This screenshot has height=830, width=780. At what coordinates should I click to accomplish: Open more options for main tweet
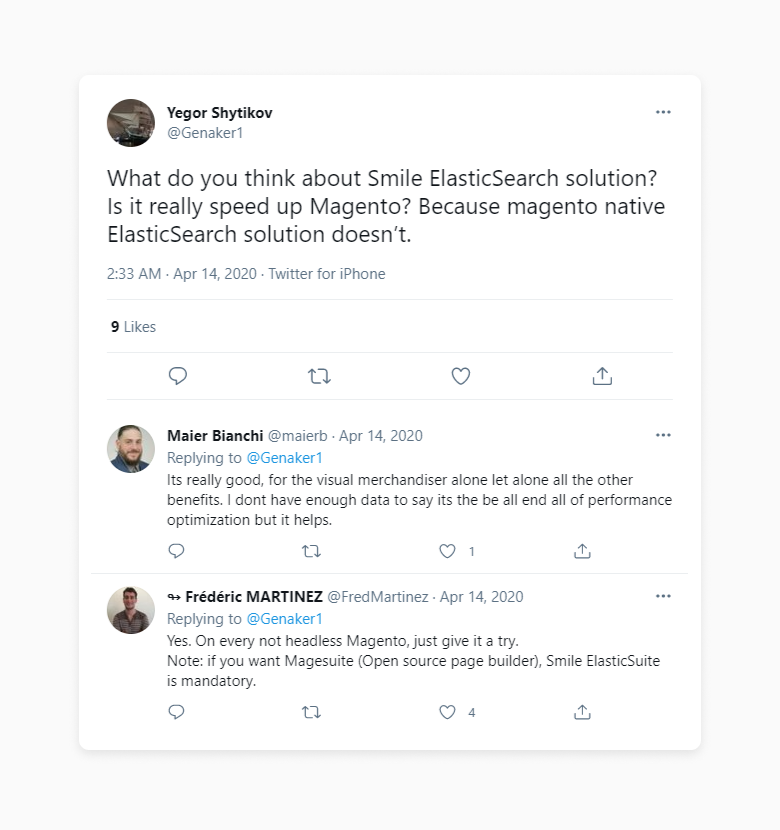click(663, 112)
